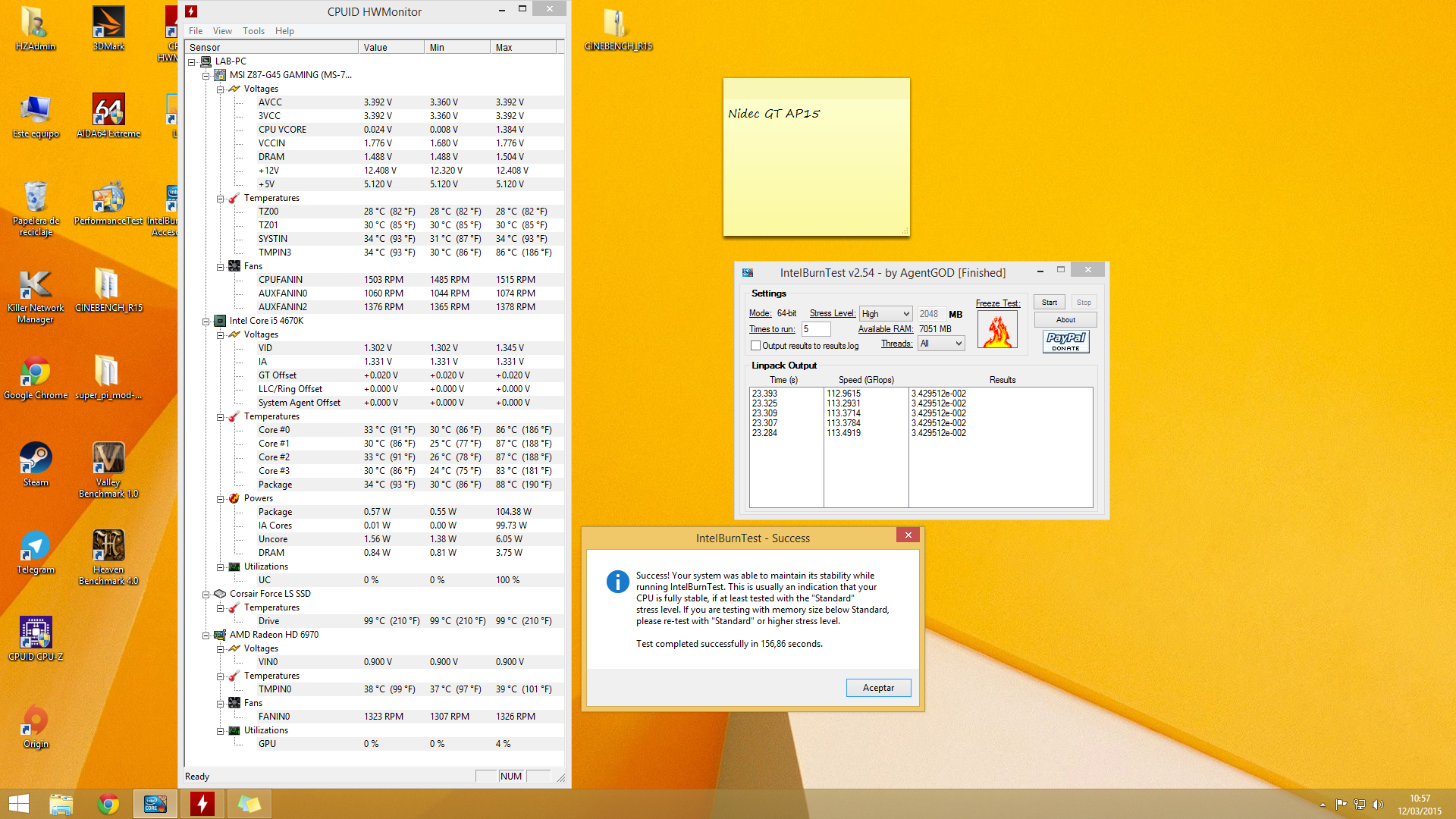1456x819 pixels.
Task: Open the network icon in system tray
Action: 1359,805
